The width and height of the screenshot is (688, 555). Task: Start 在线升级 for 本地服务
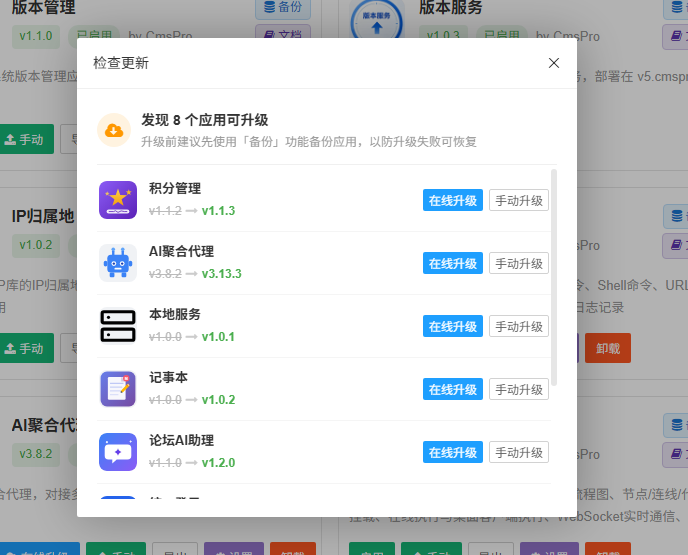point(453,326)
